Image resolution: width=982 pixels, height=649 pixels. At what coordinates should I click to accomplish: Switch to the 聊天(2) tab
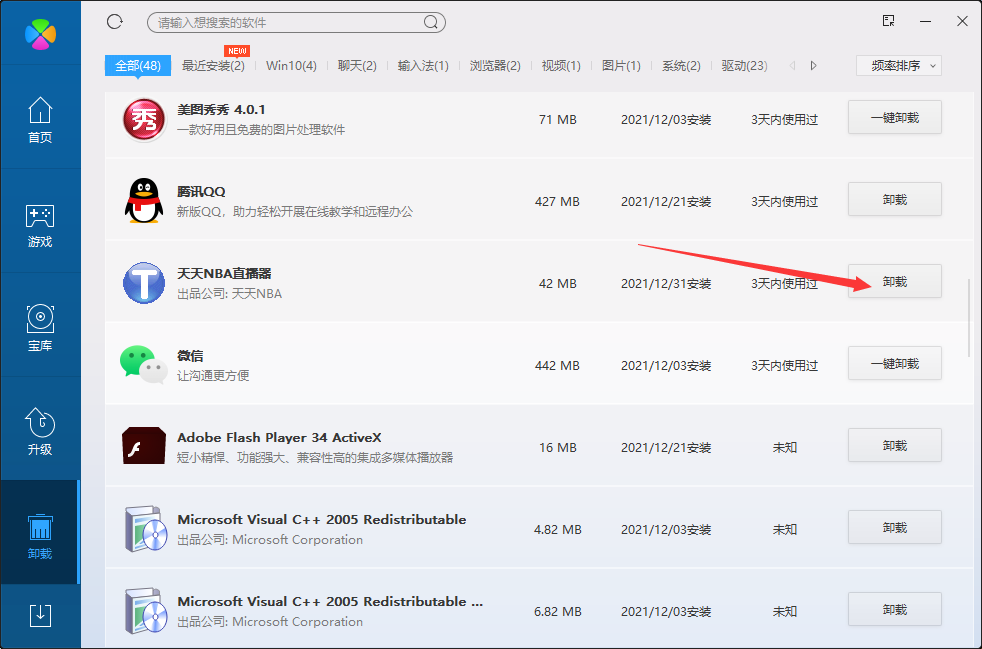pyautogui.click(x=357, y=66)
